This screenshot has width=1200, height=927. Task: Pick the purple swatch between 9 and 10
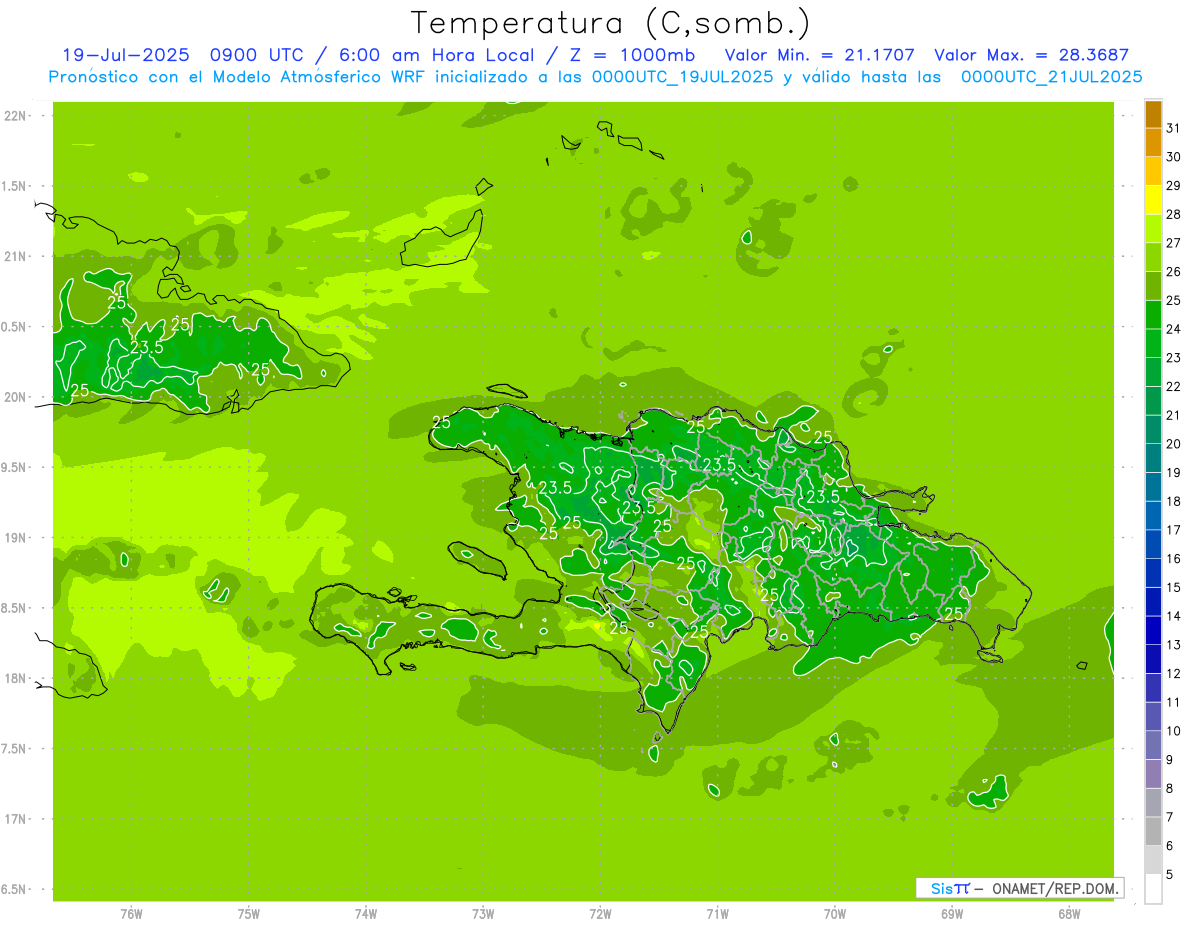(1153, 745)
